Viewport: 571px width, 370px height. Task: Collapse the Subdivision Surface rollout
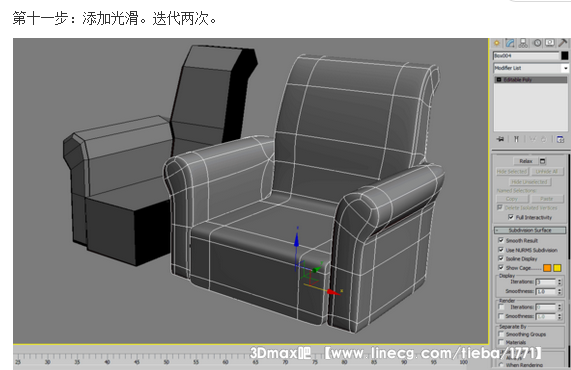pos(530,230)
